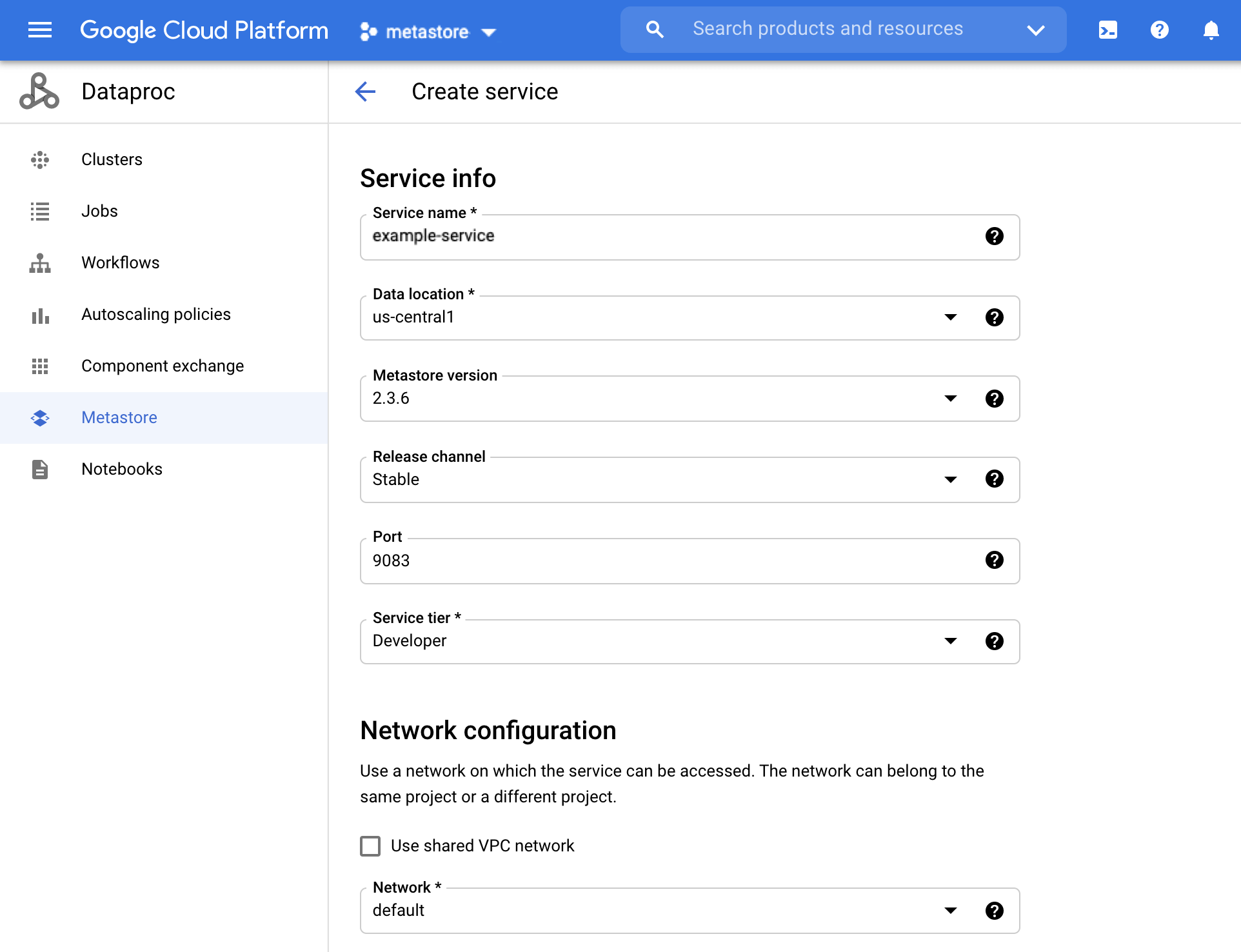Click the Autoscaling policies icon
Screen dimensions: 1241x952
[40, 314]
